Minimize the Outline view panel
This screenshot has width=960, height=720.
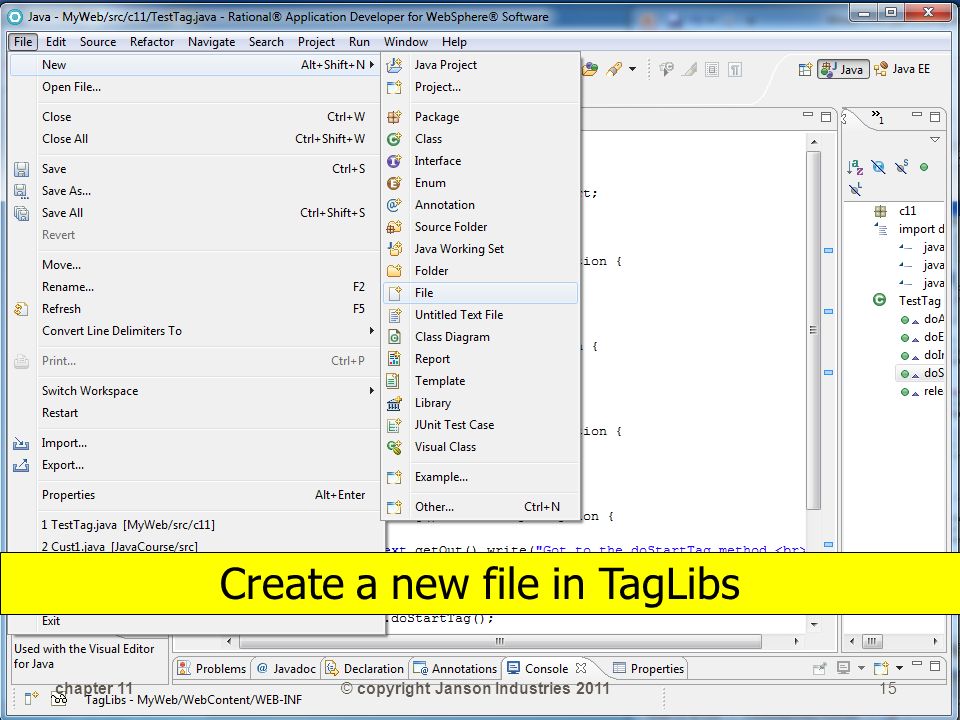tap(917, 115)
